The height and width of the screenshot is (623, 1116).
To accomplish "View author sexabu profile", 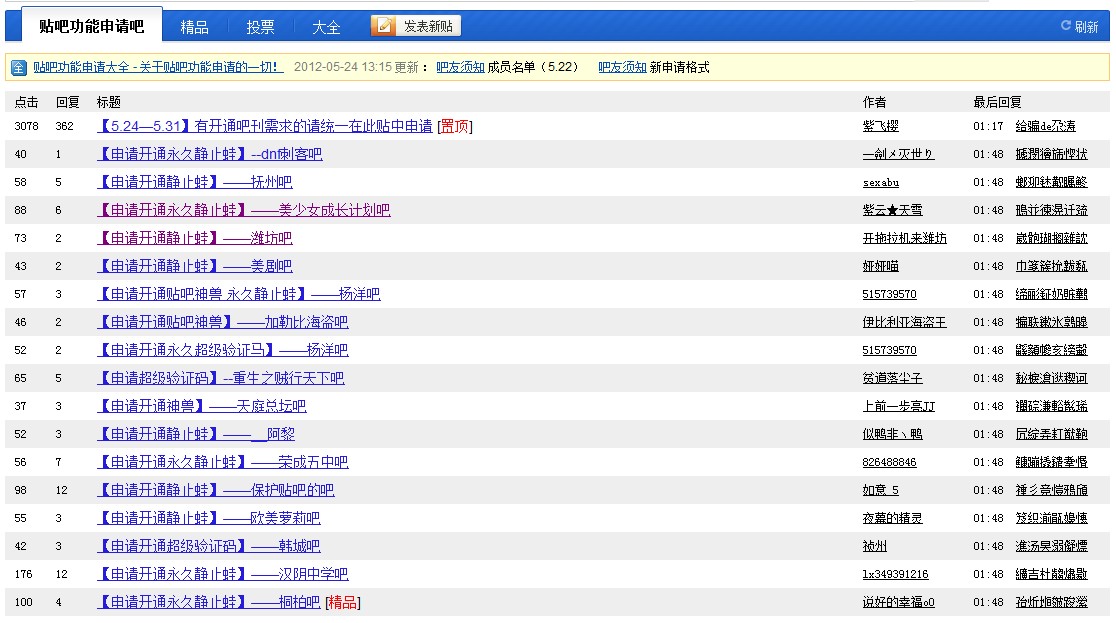I will click(880, 182).
